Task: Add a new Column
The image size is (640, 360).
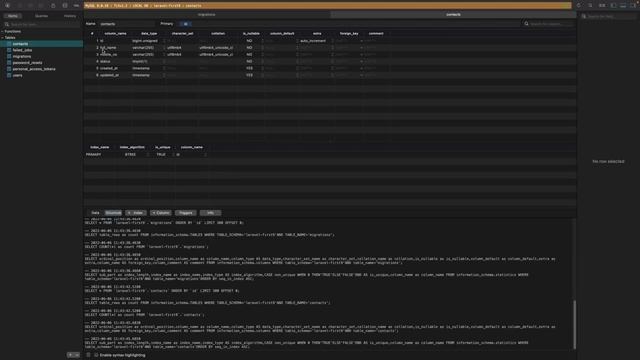Action: point(161,213)
